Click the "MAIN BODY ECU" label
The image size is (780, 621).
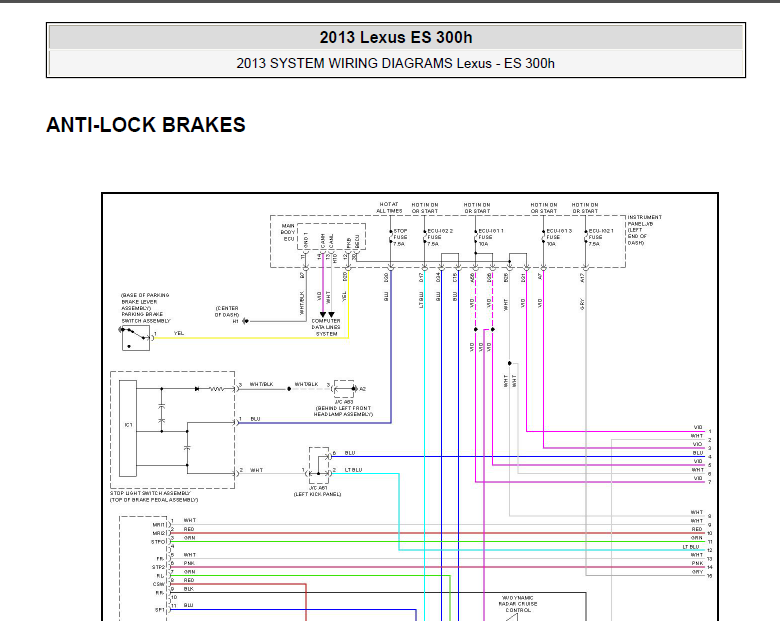click(x=288, y=232)
